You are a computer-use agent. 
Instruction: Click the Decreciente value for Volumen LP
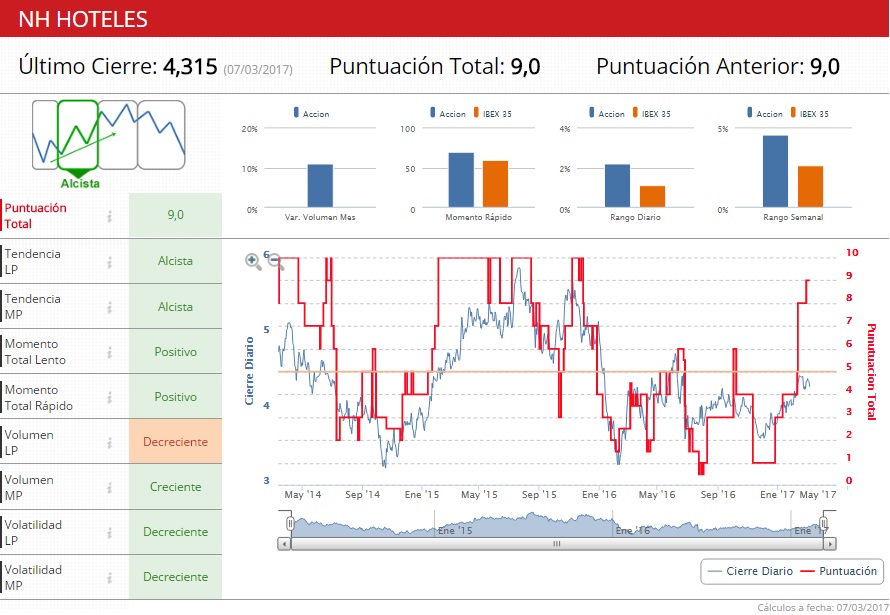click(x=175, y=441)
